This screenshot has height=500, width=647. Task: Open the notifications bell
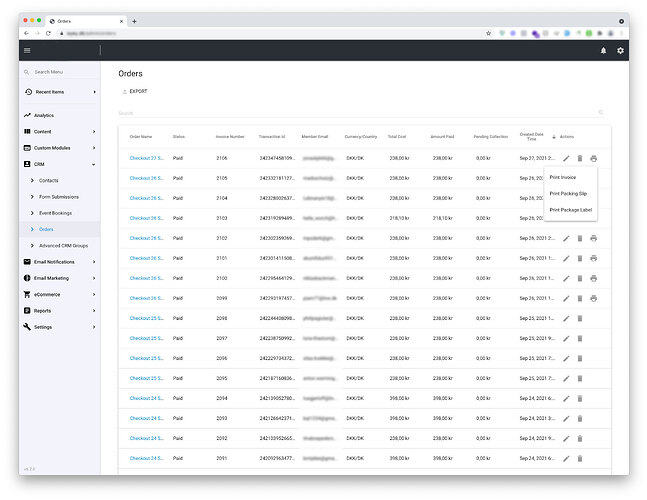(603, 50)
